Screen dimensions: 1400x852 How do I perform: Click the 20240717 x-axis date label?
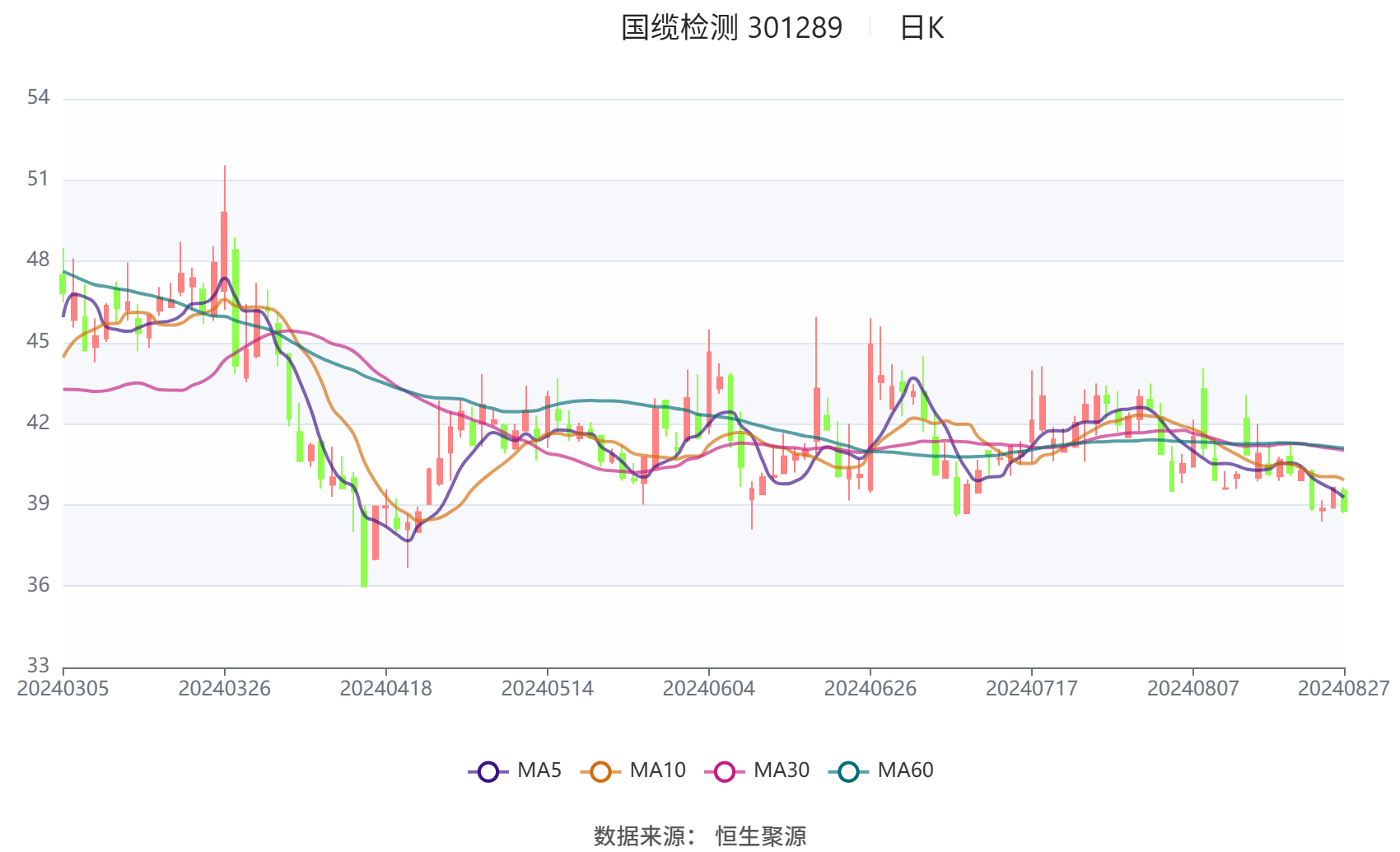pyautogui.click(x=1031, y=689)
